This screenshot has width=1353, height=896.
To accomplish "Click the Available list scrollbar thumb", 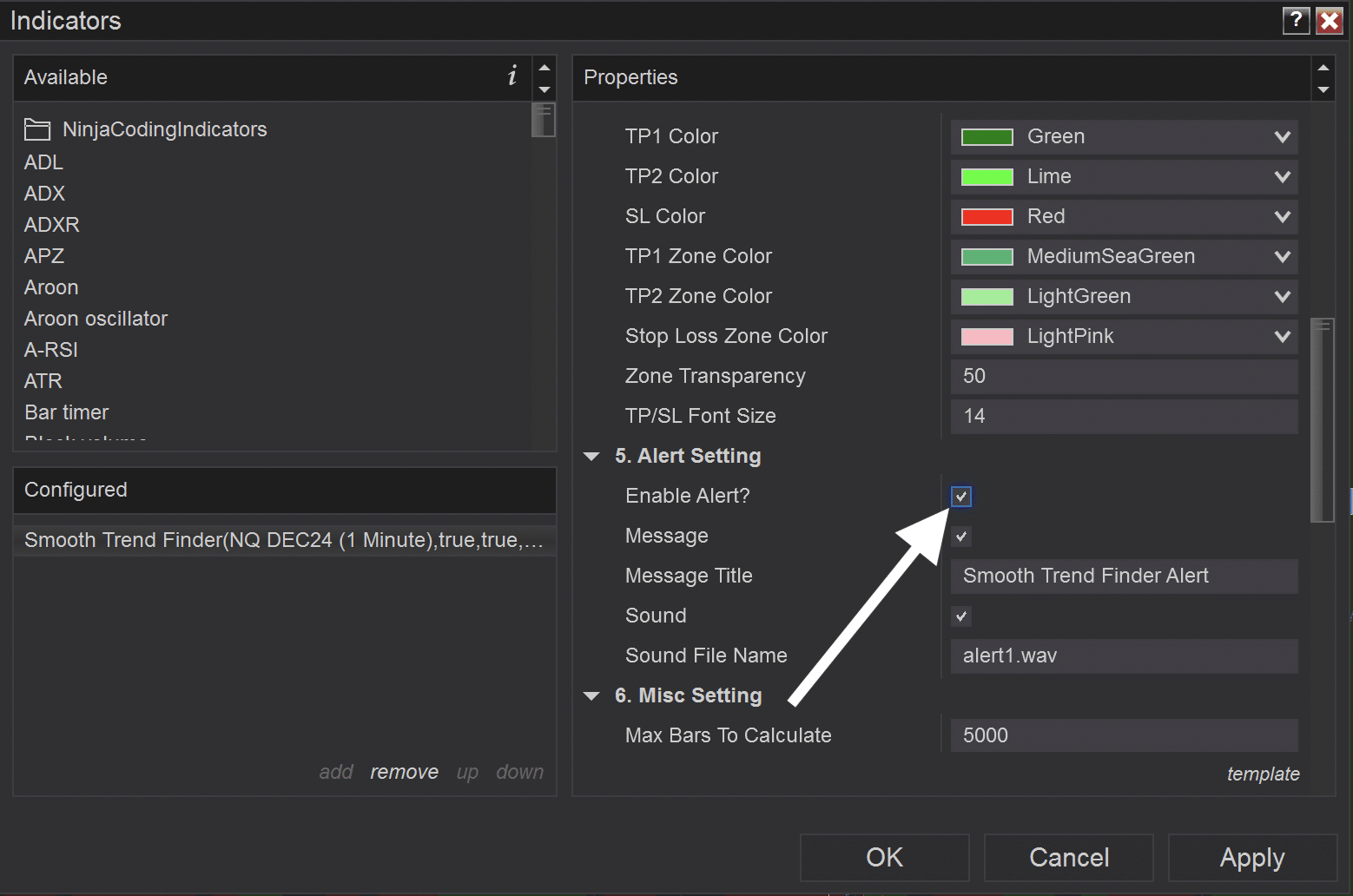I will 544,120.
